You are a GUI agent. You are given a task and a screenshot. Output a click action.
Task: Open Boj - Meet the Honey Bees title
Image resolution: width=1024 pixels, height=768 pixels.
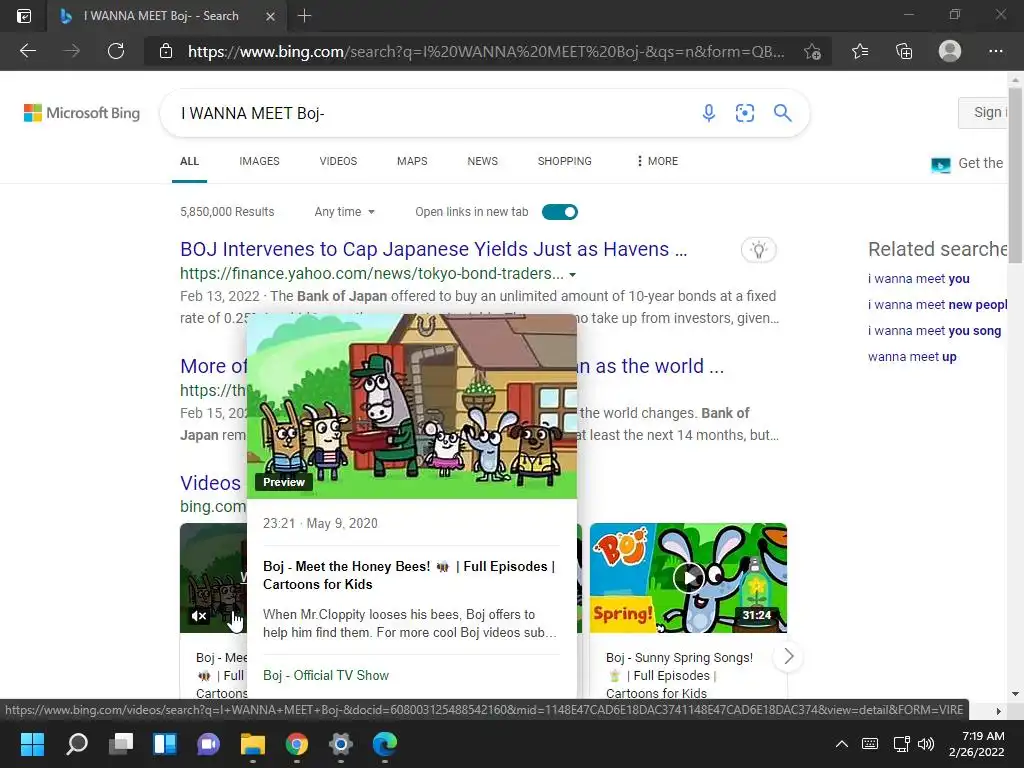click(x=409, y=575)
